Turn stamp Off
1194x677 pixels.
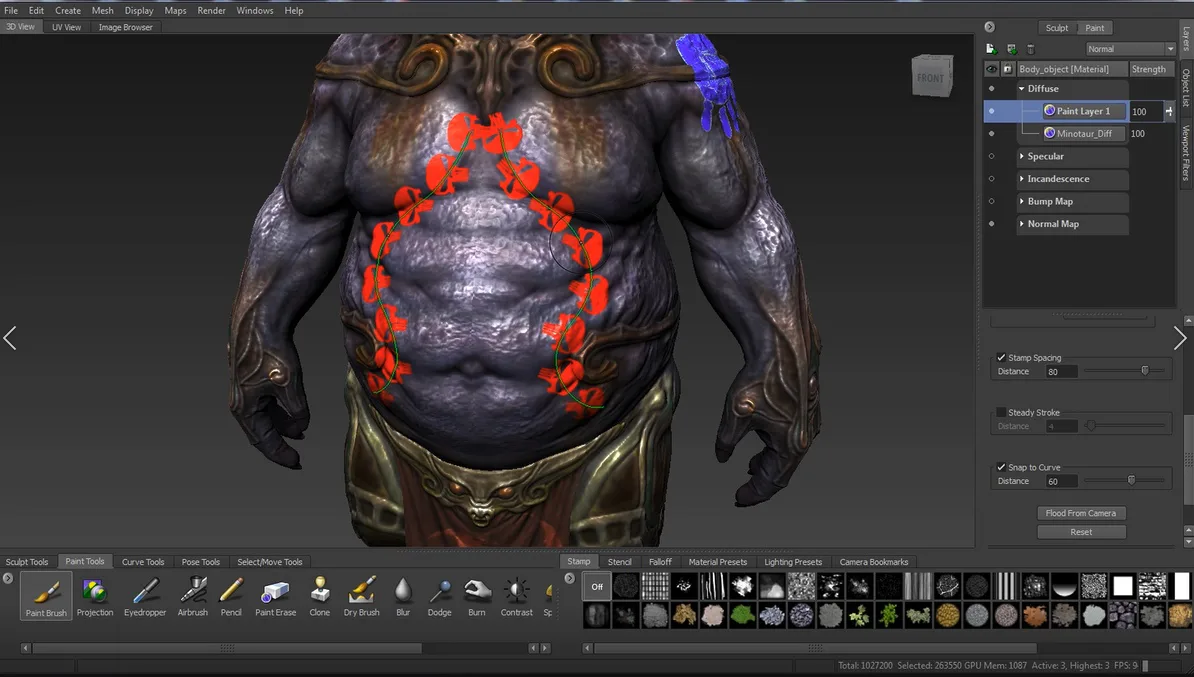tap(597, 586)
